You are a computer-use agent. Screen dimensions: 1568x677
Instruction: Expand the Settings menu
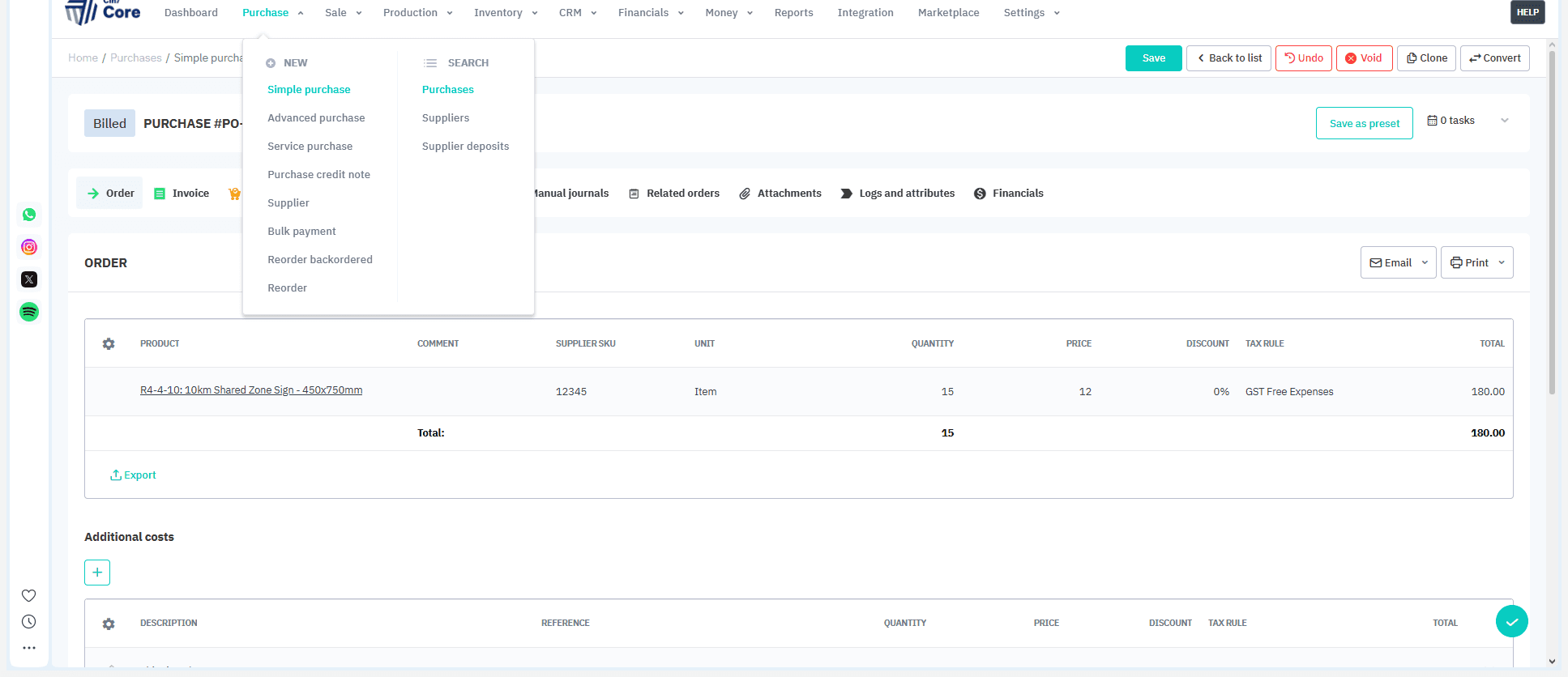click(1032, 13)
